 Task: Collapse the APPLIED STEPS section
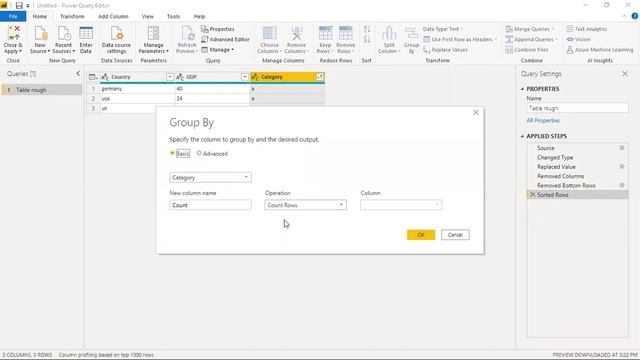click(522, 136)
